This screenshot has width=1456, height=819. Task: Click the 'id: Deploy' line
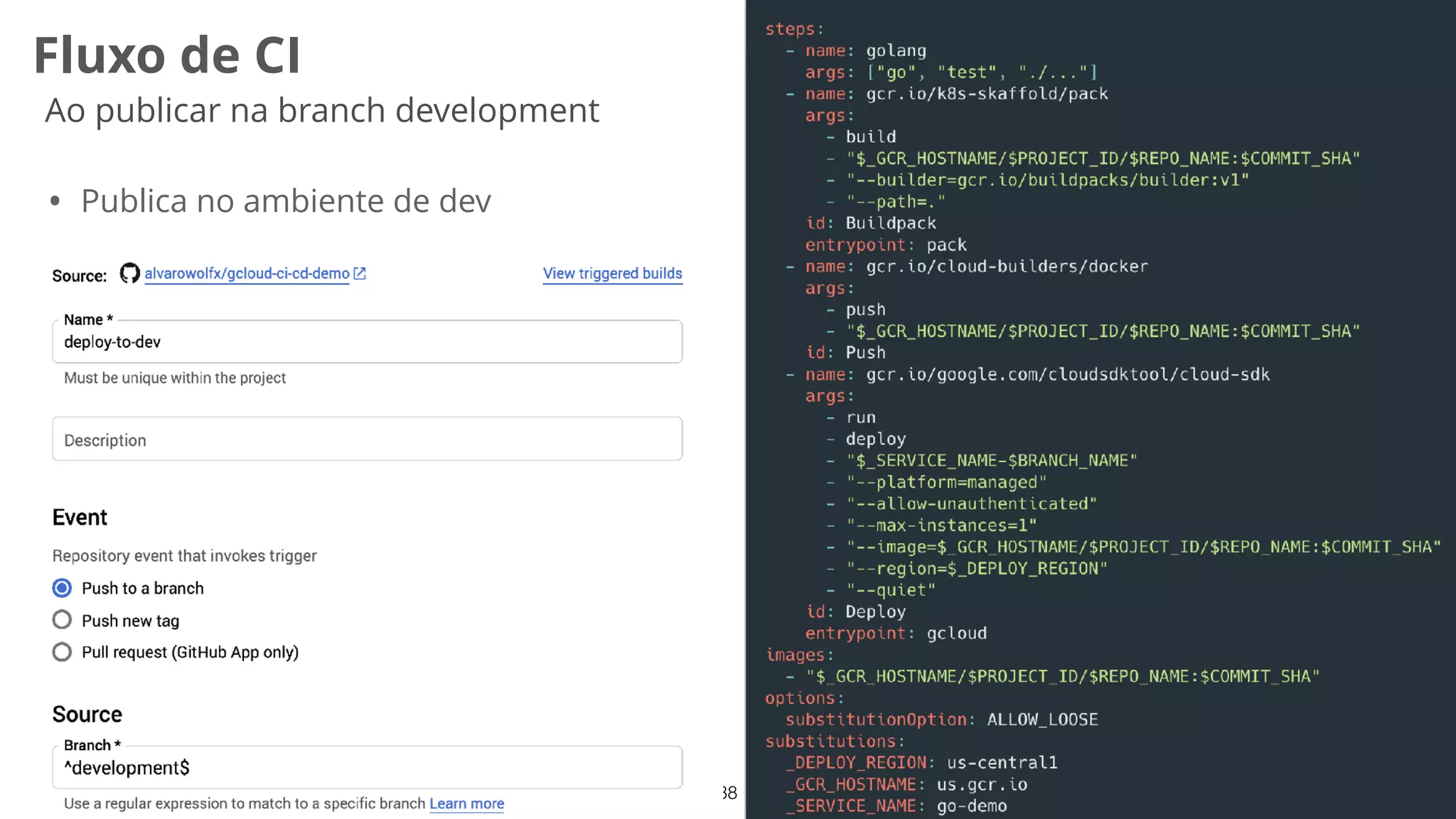pyautogui.click(x=855, y=612)
